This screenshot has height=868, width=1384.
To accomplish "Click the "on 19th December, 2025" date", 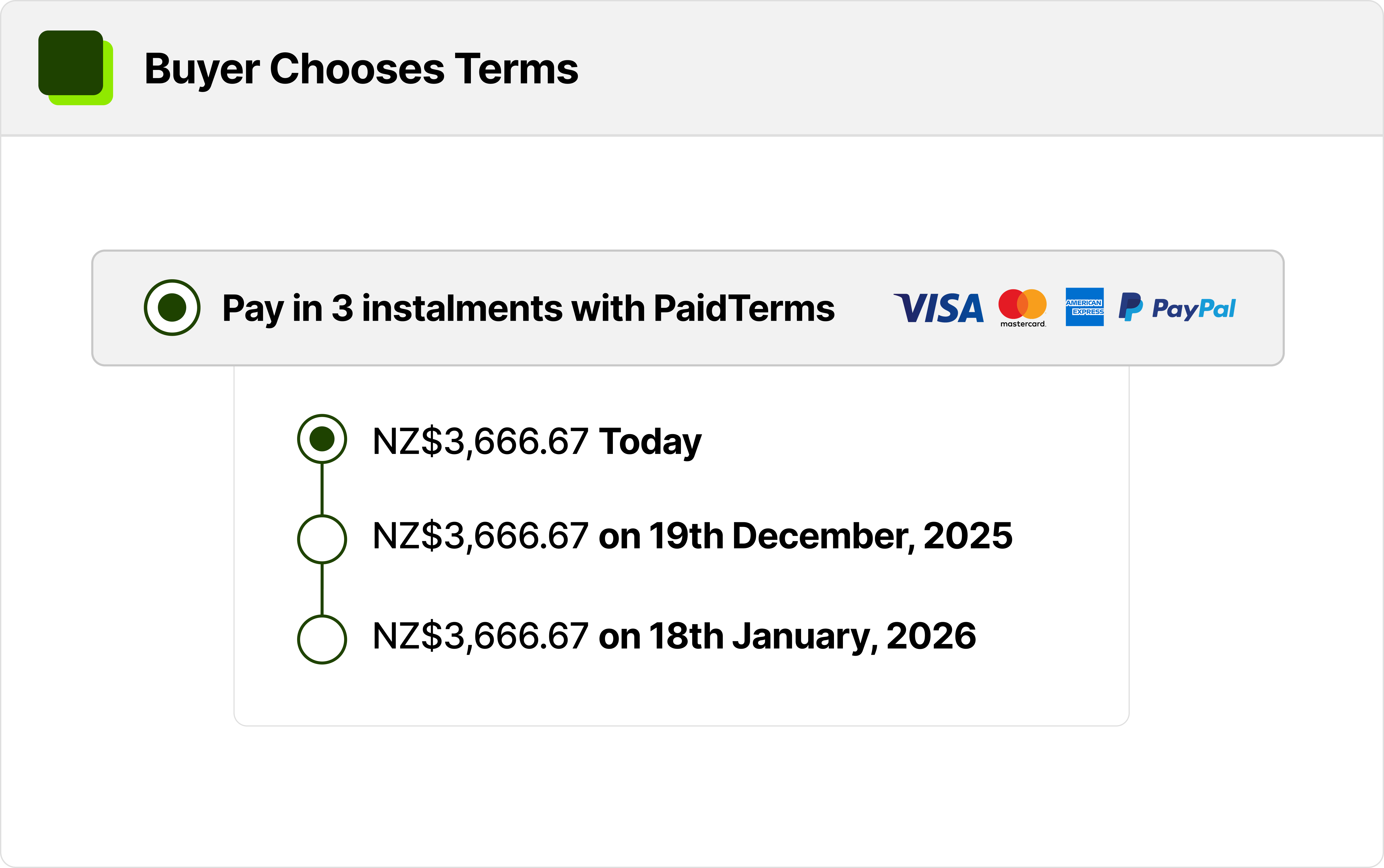I will [805, 536].
